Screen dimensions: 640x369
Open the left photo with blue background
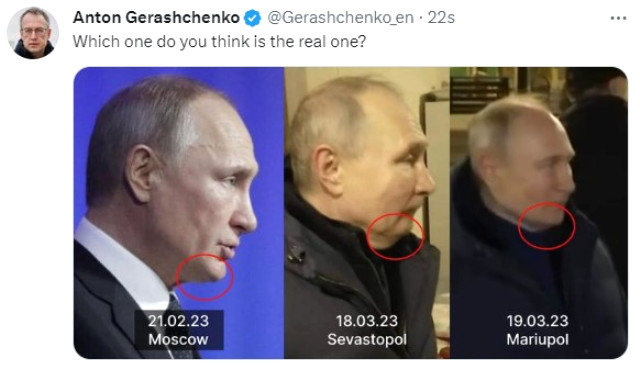click(179, 213)
